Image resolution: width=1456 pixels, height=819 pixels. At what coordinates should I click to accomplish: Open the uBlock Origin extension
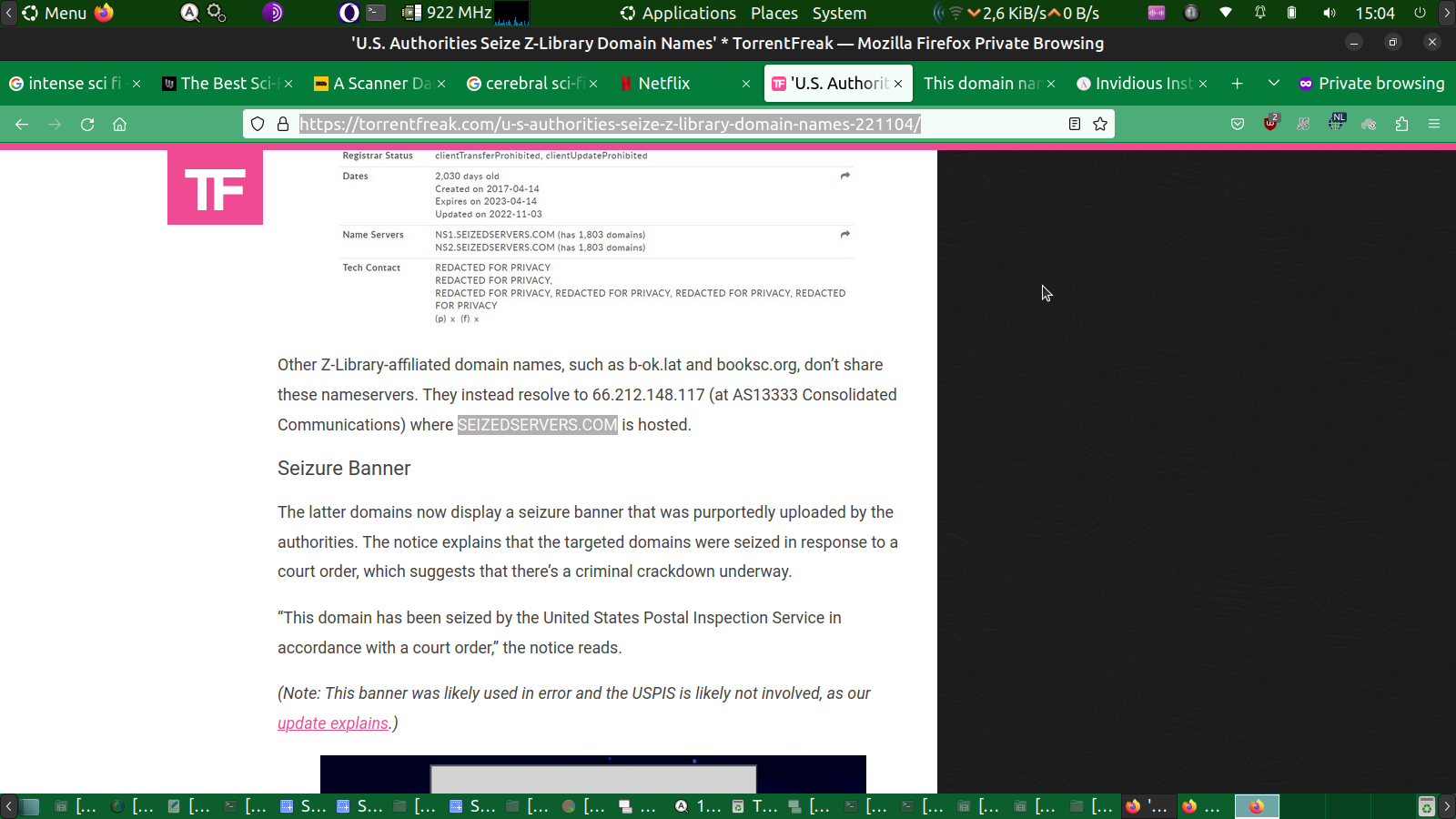click(1271, 123)
